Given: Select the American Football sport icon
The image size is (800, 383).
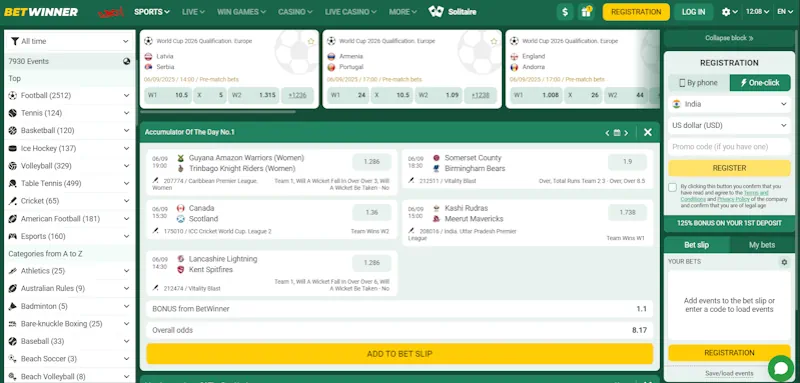Looking at the screenshot, I should point(12,219).
